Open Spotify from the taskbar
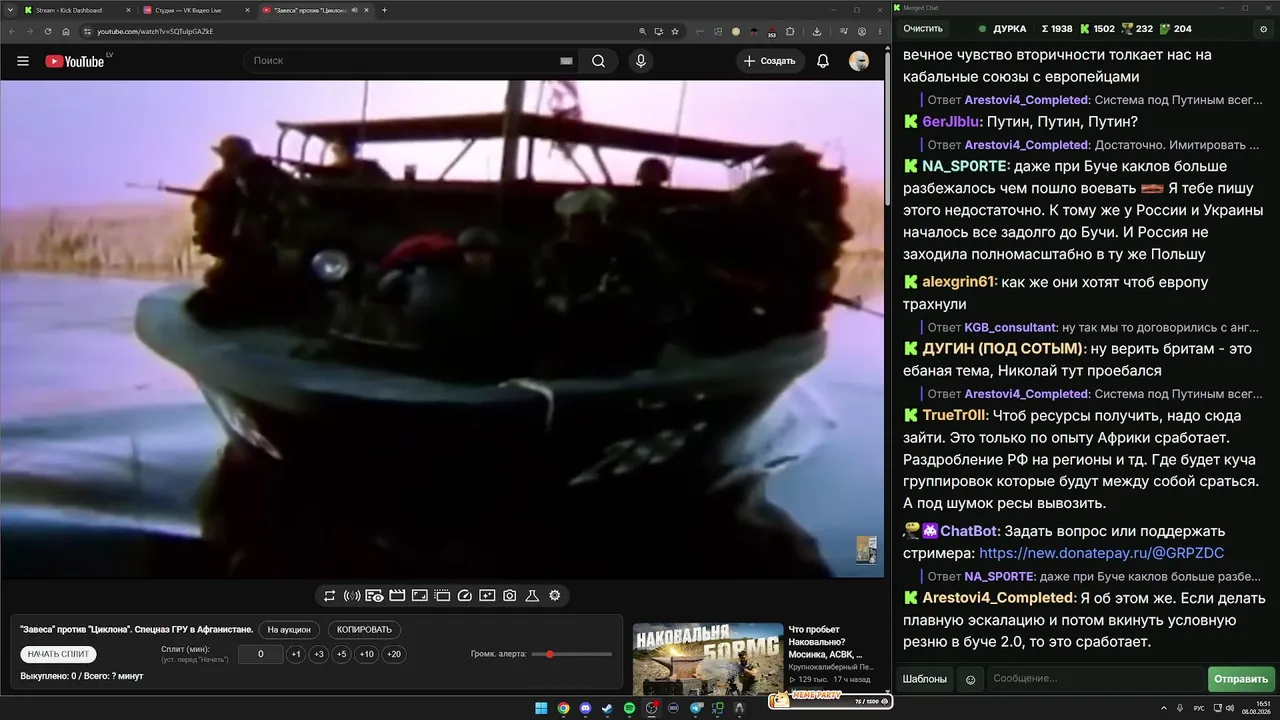 tap(629, 708)
